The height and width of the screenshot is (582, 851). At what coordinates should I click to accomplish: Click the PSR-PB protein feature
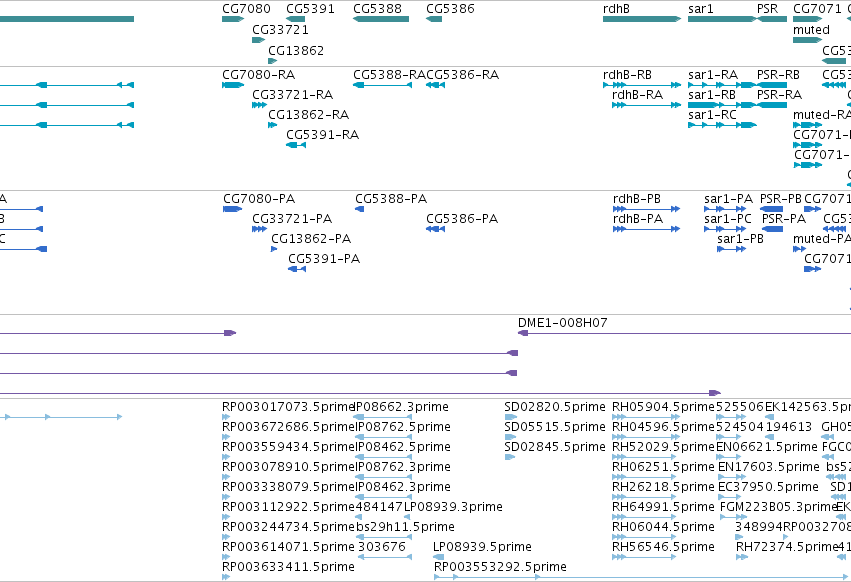coord(771,209)
